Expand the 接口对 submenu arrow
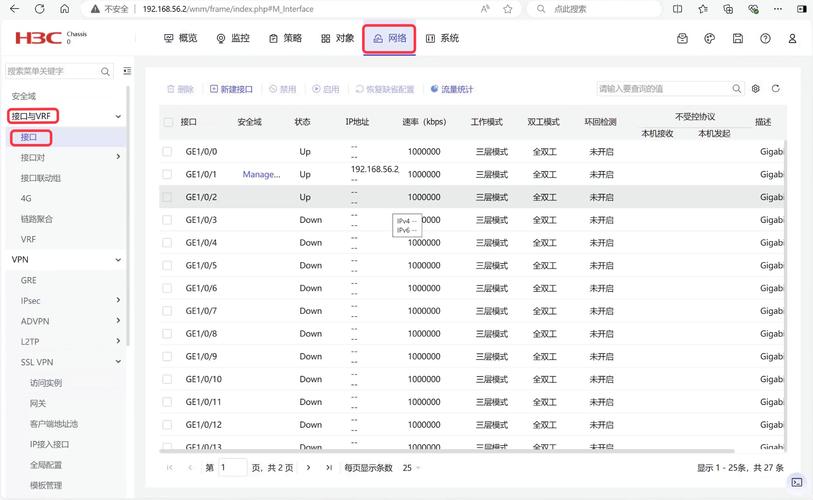The height and width of the screenshot is (500, 813). 118,157
